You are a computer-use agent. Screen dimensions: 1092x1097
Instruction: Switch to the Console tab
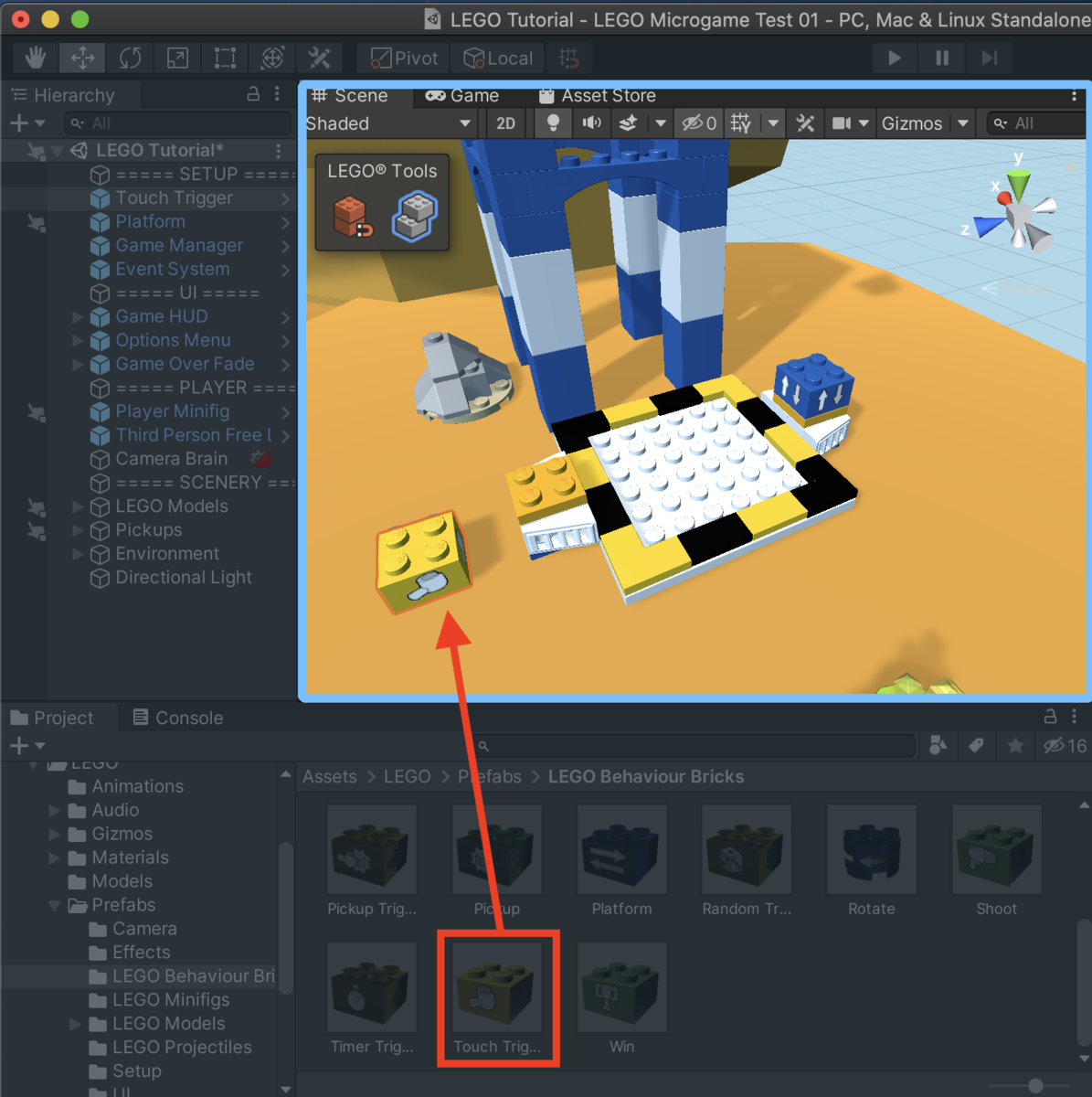[178, 718]
